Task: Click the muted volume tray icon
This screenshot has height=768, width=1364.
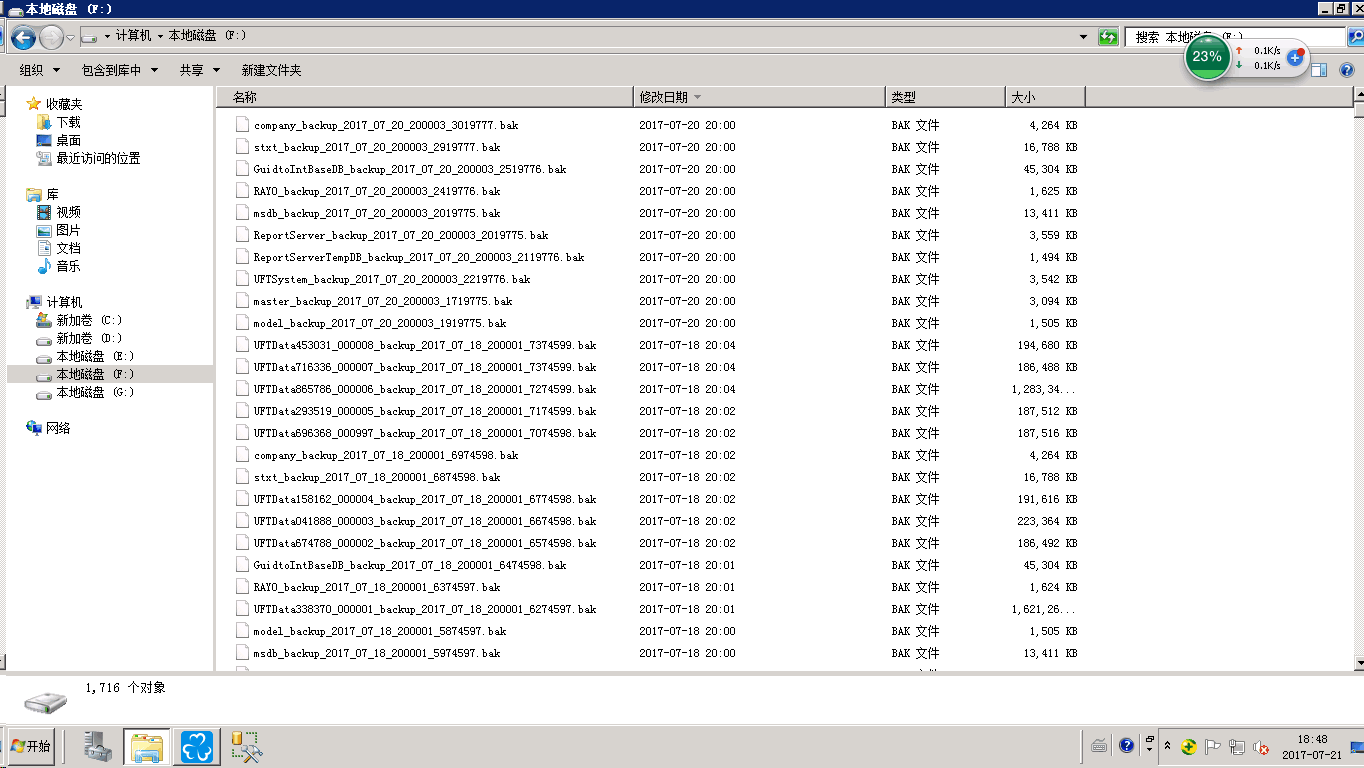Action: 1262,747
